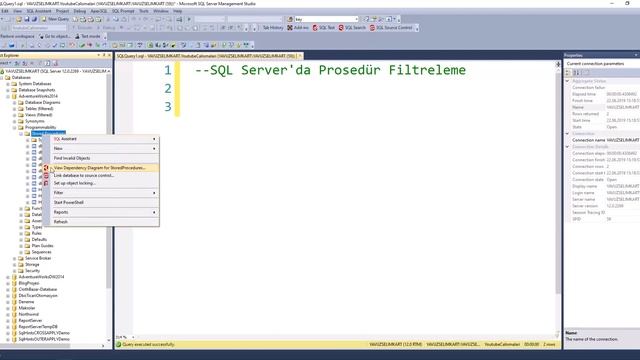Expand the Synonyms node
Image resolution: width=640 pixels, height=360 pixels.
click(x=14, y=121)
